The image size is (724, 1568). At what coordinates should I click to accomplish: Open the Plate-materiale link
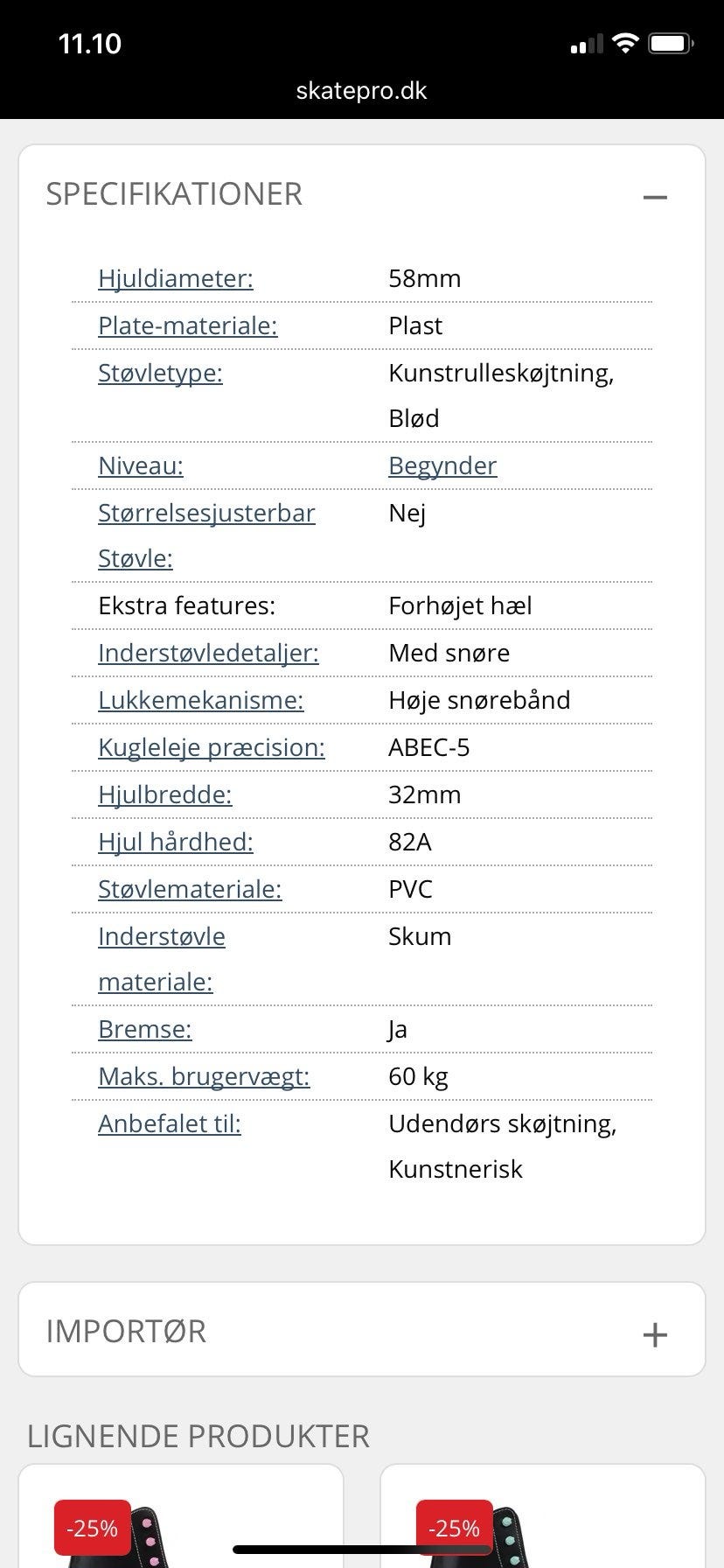click(187, 325)
